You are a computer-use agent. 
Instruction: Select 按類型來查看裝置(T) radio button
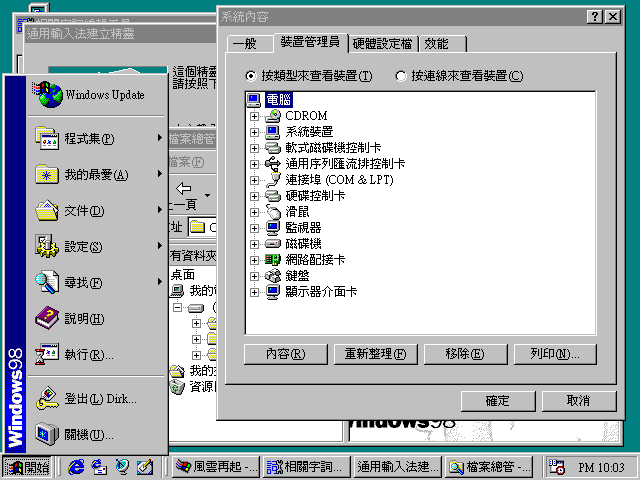pyautogui.click(x=251, y=76)
